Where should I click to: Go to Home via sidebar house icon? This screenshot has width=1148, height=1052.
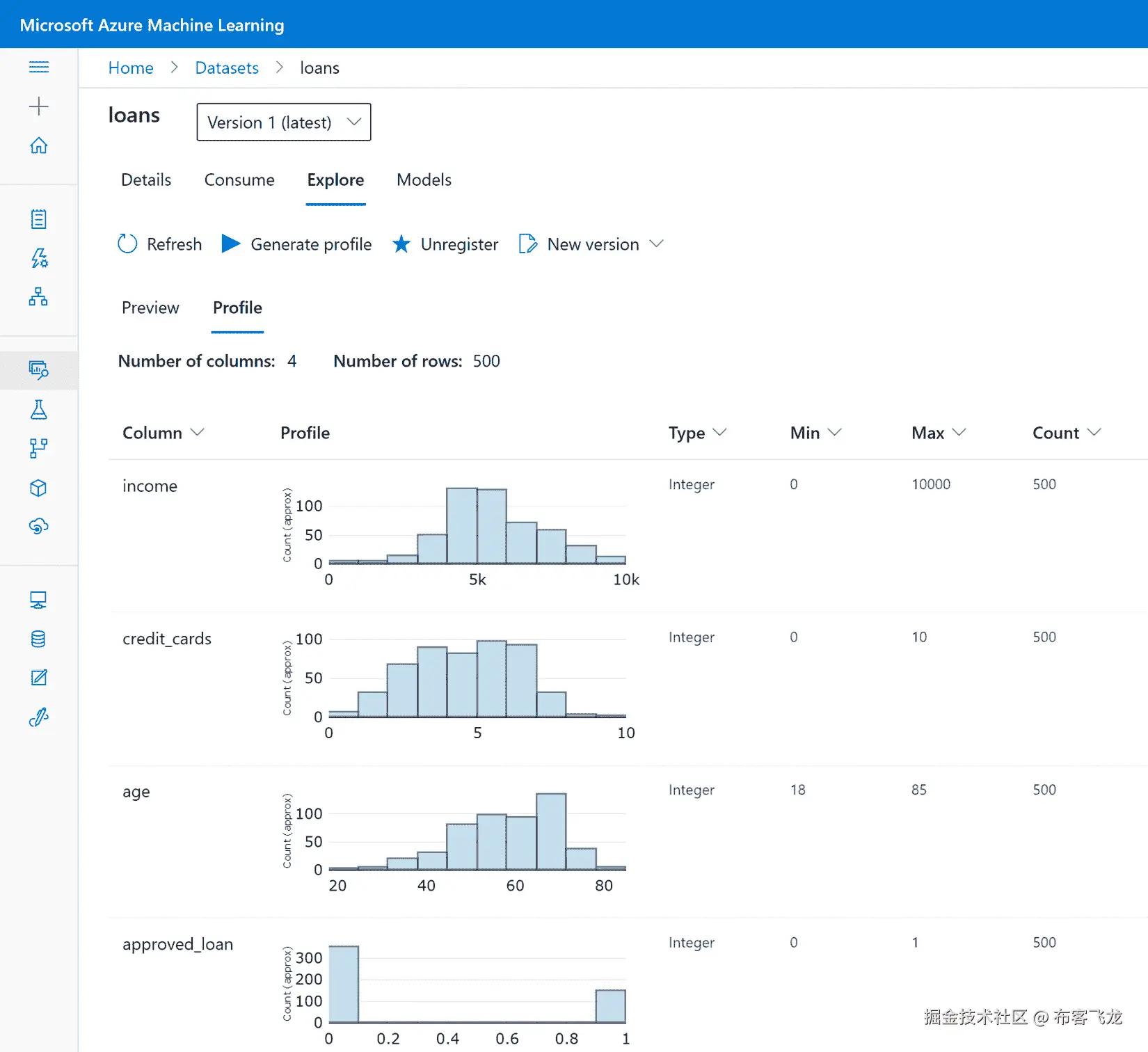tap(39, 145)
